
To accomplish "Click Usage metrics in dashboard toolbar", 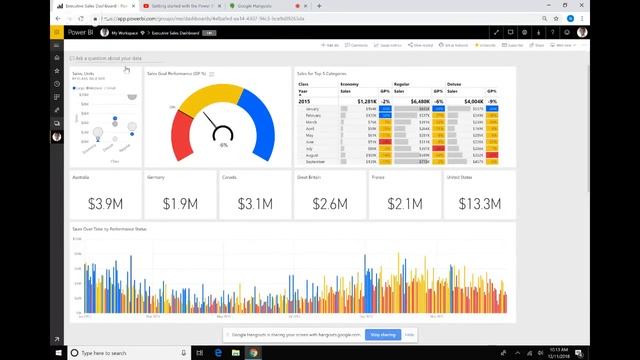I will coord(388,45).
